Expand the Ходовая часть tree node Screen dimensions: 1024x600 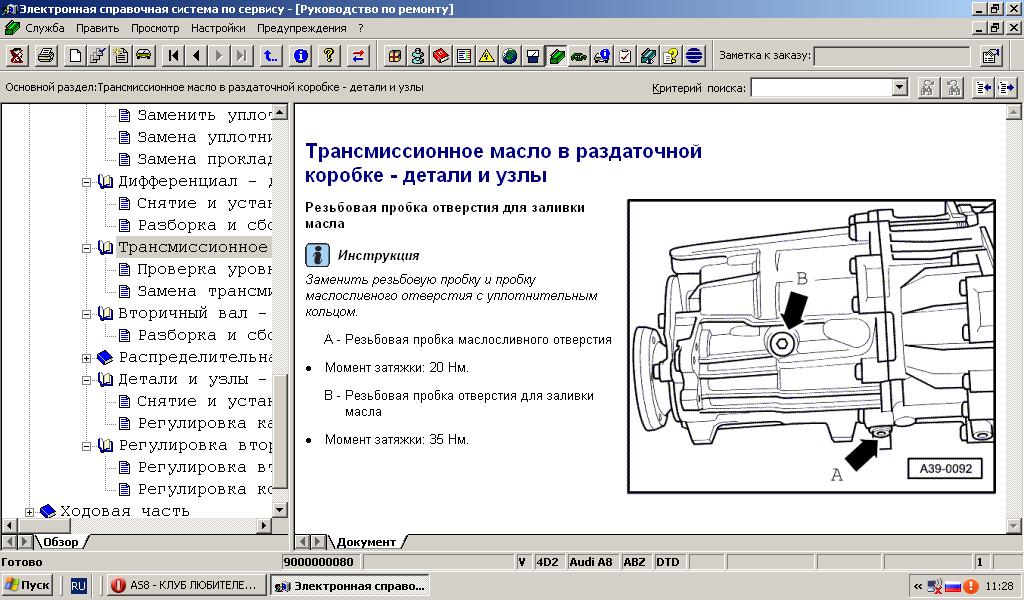click(29, 511)
